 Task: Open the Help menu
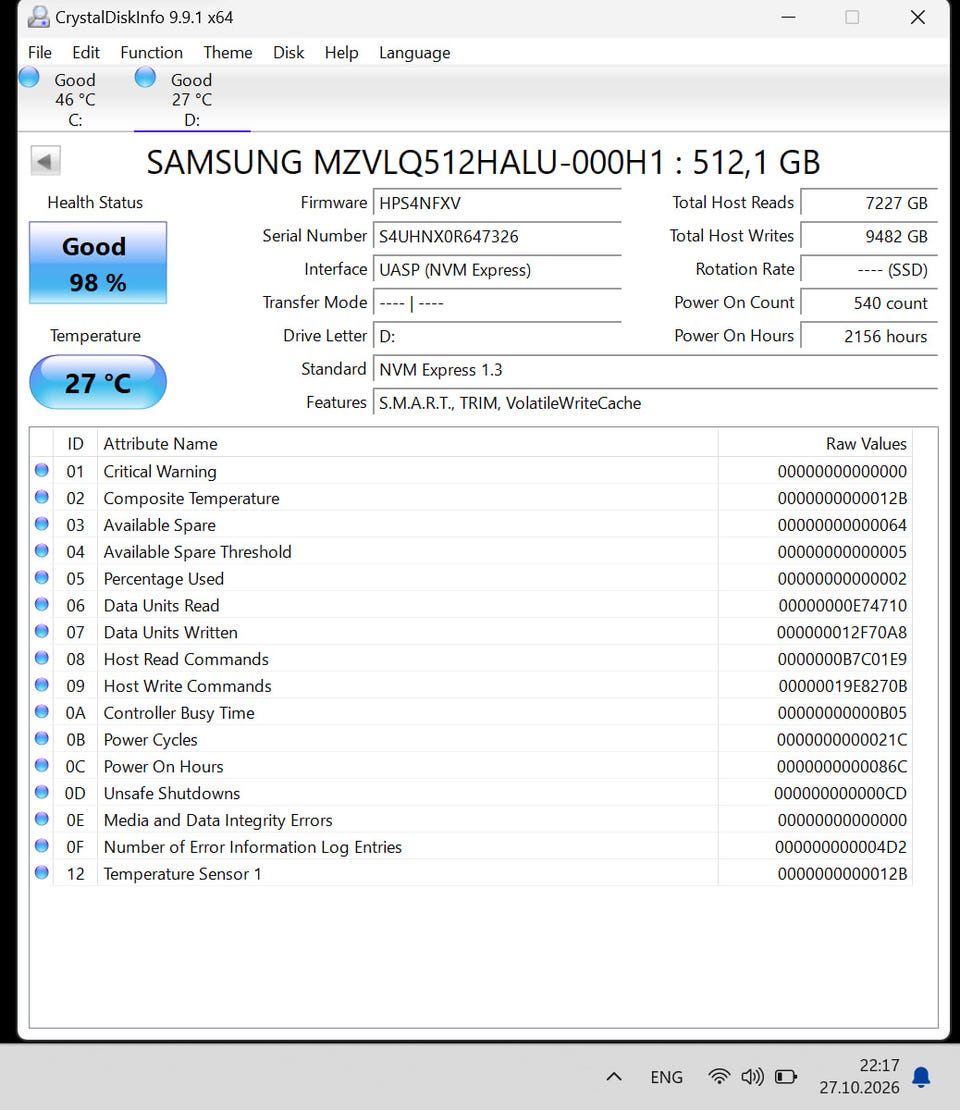point(341,52)
